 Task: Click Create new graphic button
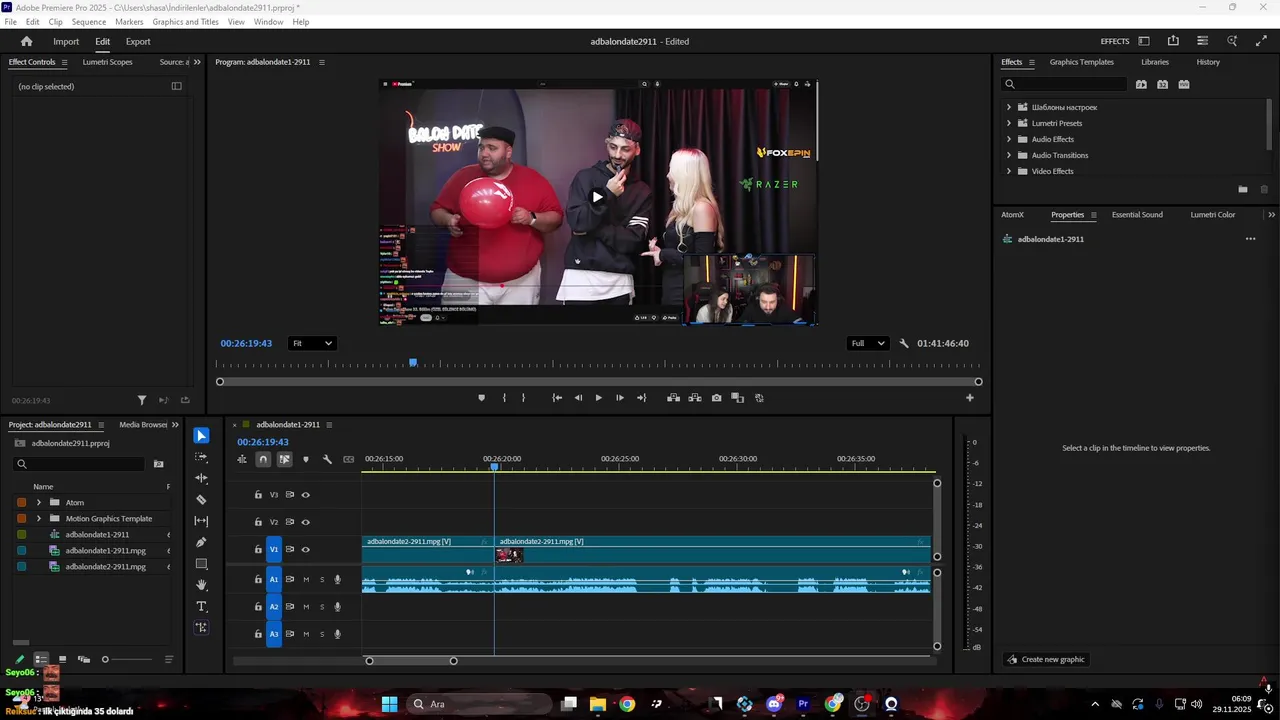coord(1045,659)
